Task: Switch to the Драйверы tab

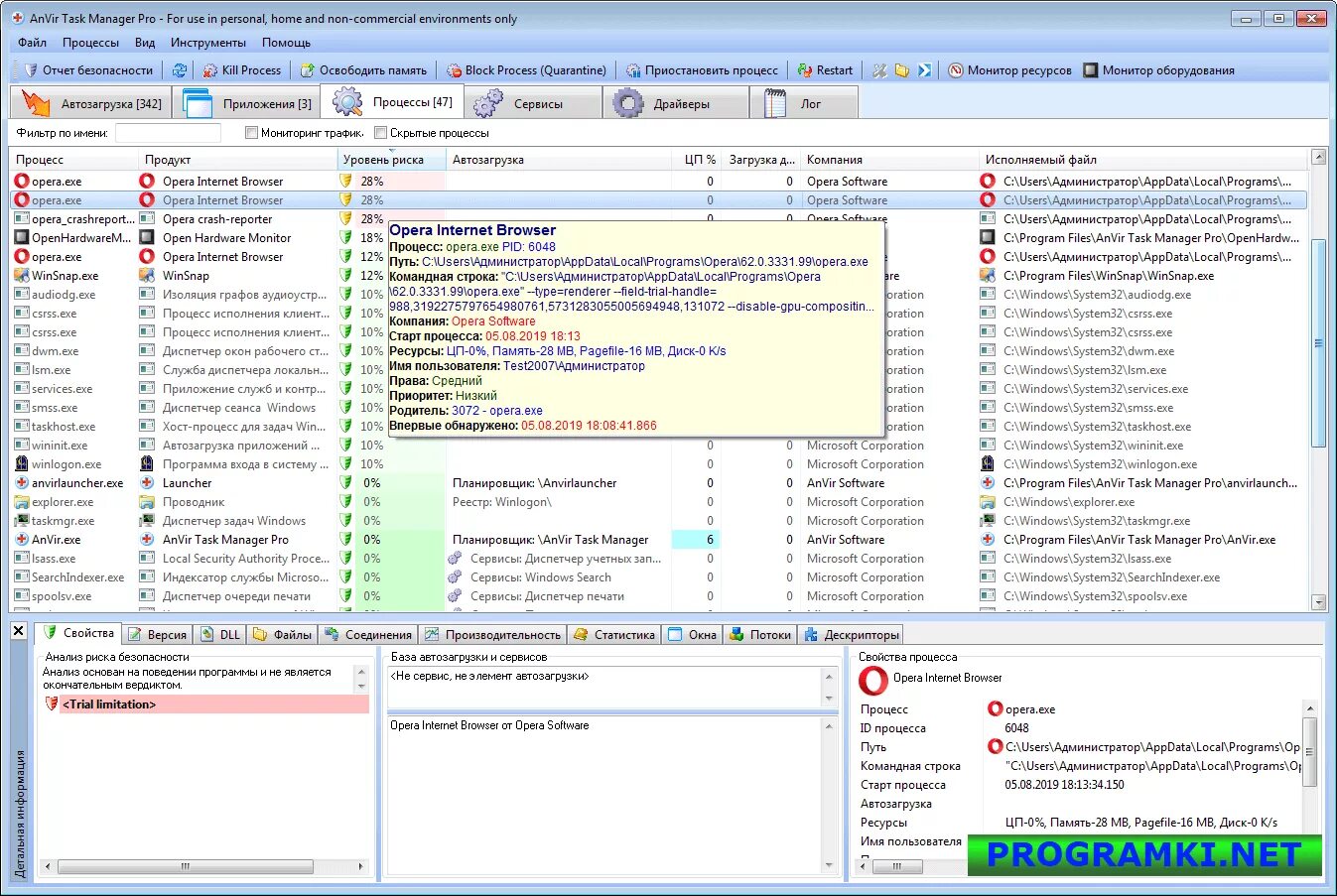Action: click(674, 103)
